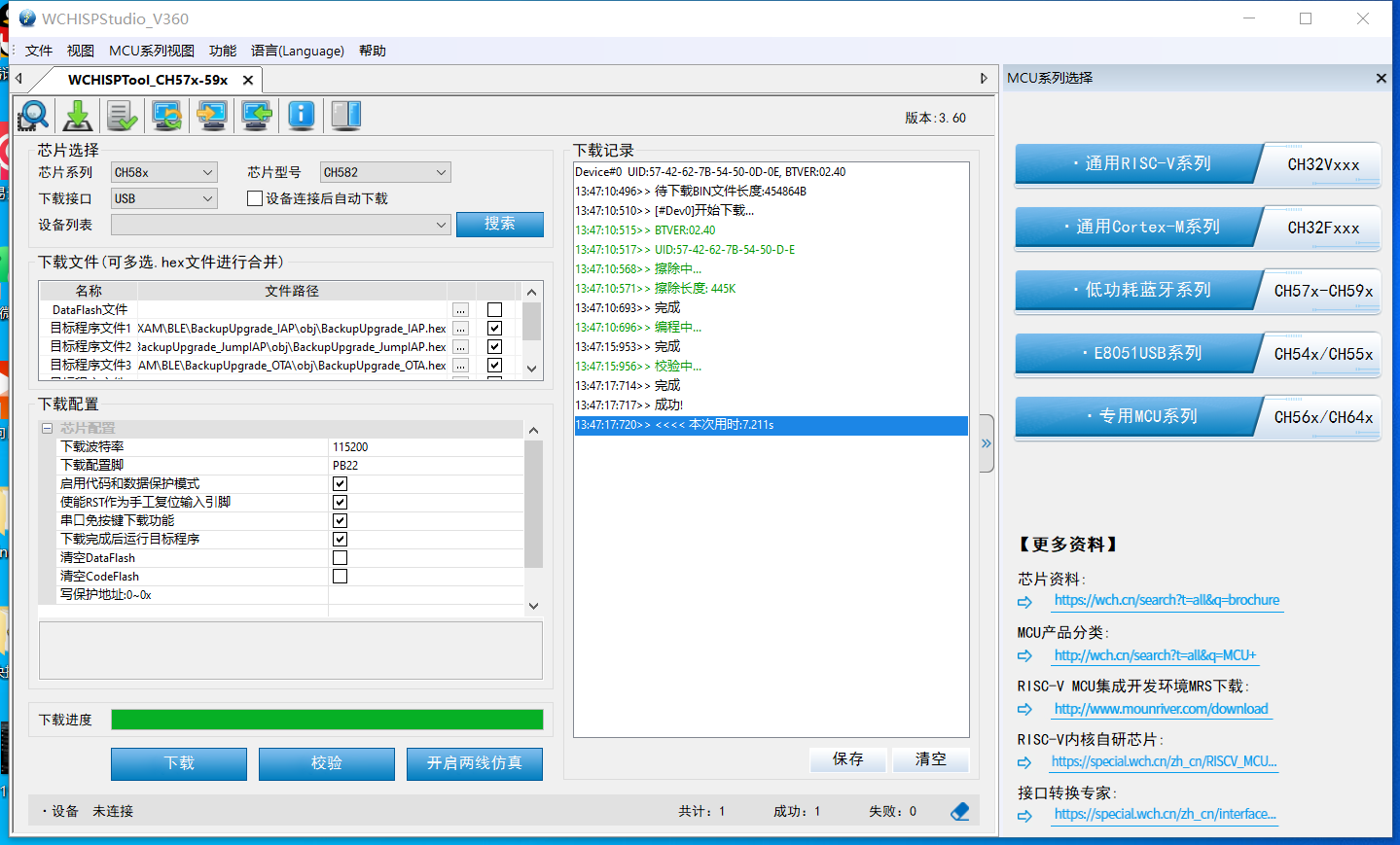Uncheck the 目标程序文件1 row checkbox
1400x845 pixels.
pyautogui.click(x=494, y=329)
